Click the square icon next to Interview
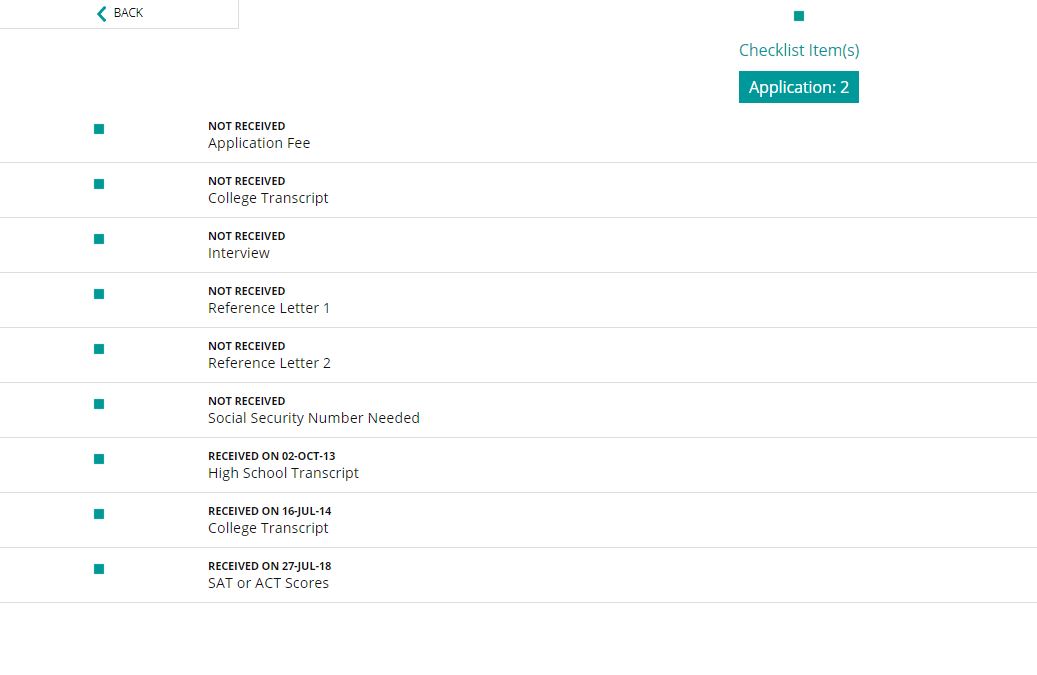 99,239
